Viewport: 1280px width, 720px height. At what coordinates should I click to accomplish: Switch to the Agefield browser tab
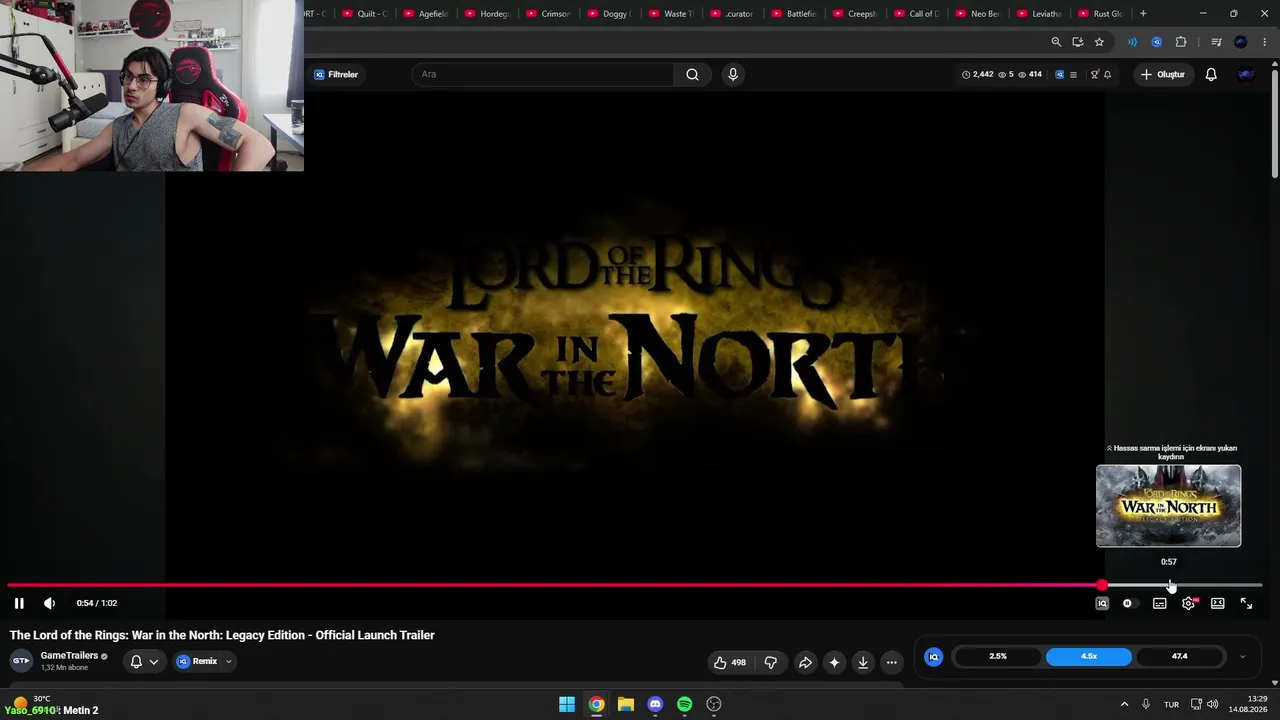(426, 14)
